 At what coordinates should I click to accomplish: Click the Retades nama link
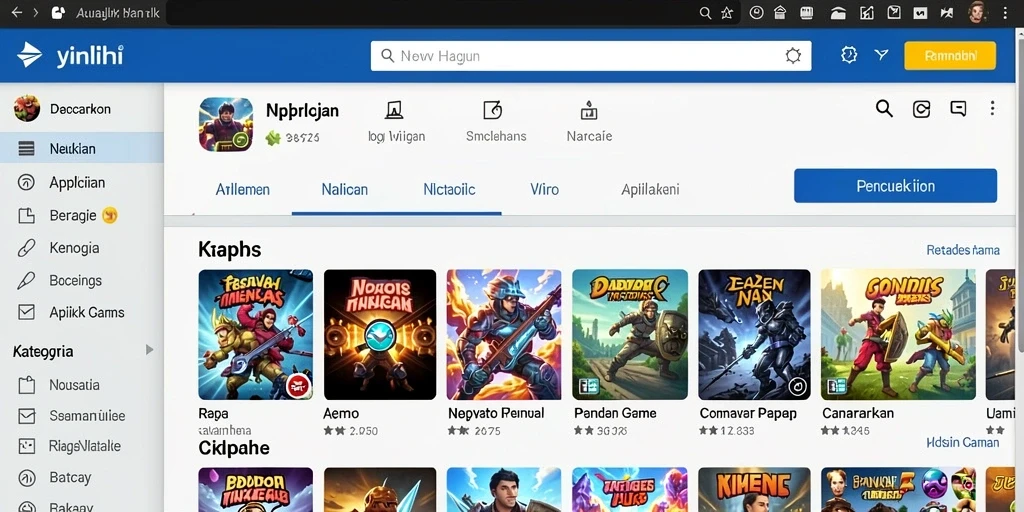(963, 250)
